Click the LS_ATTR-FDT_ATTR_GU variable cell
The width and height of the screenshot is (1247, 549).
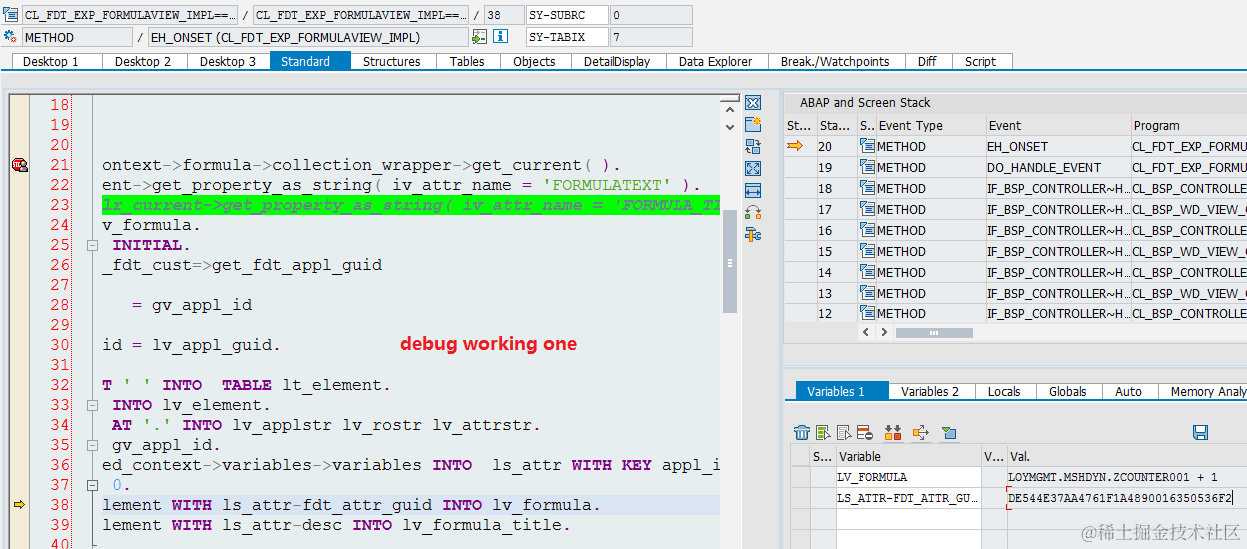pyautogui.click(x=908, y=498)
